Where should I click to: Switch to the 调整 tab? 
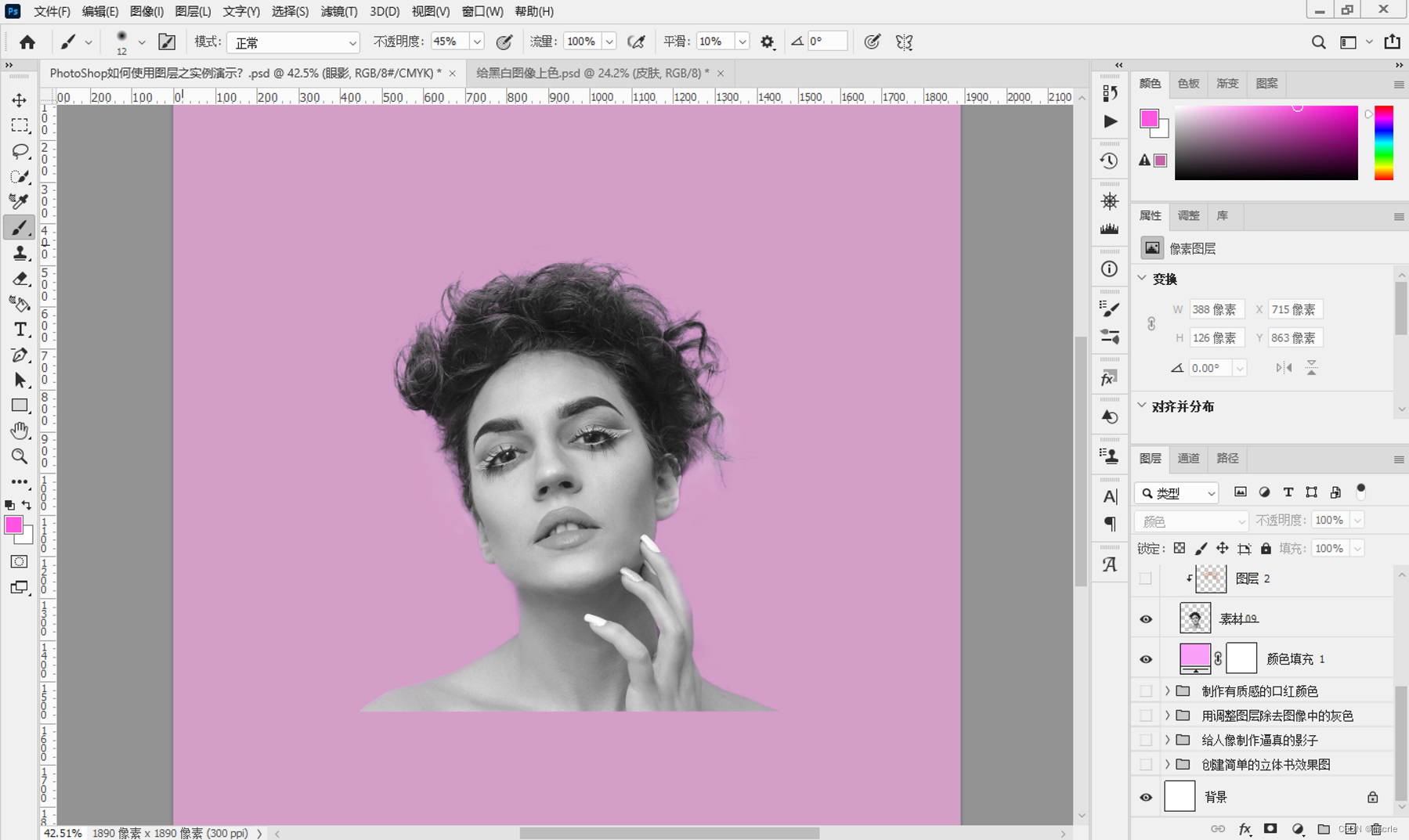1188,215
